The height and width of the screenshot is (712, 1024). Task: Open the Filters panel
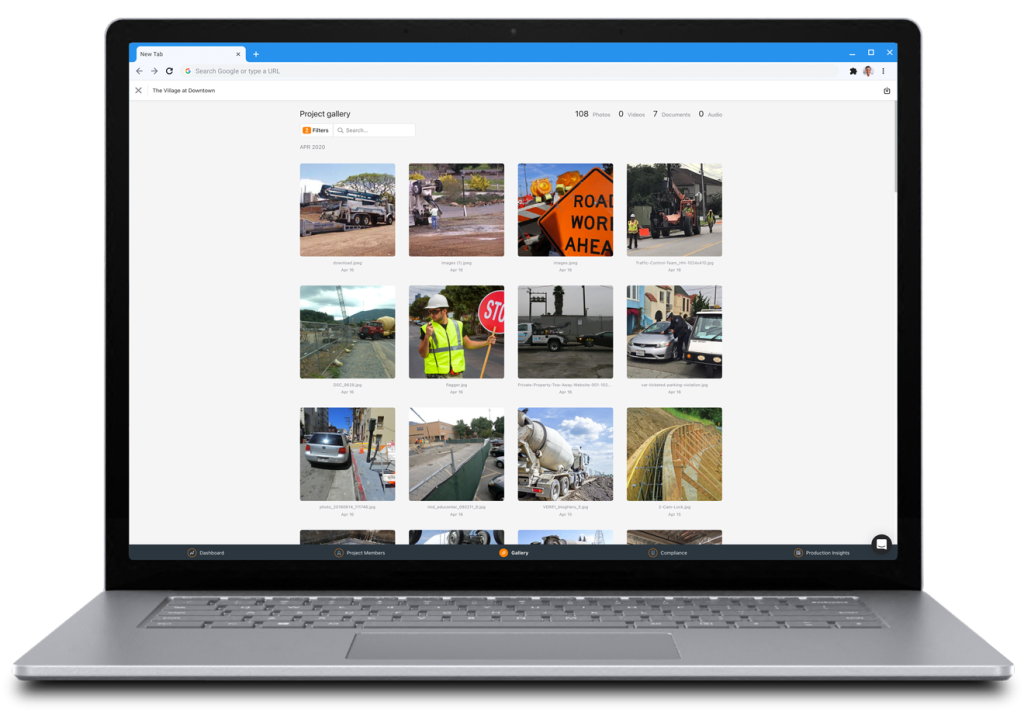[316, 130]
